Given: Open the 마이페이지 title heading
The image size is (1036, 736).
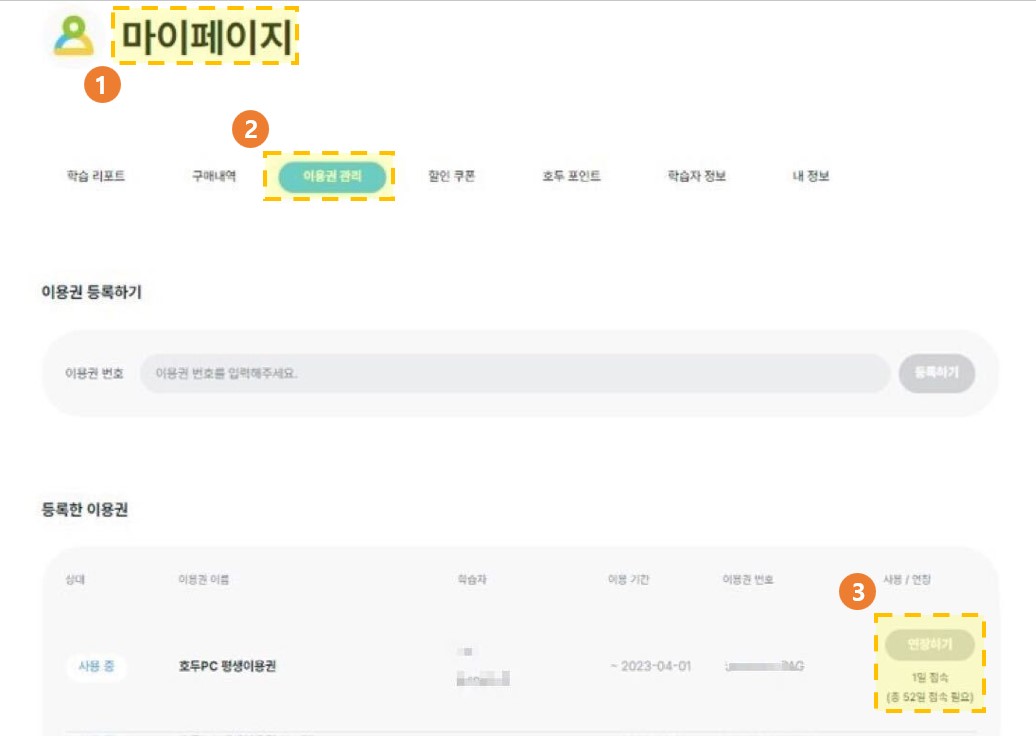Looking at the screenshot, I should coord(207,36).
